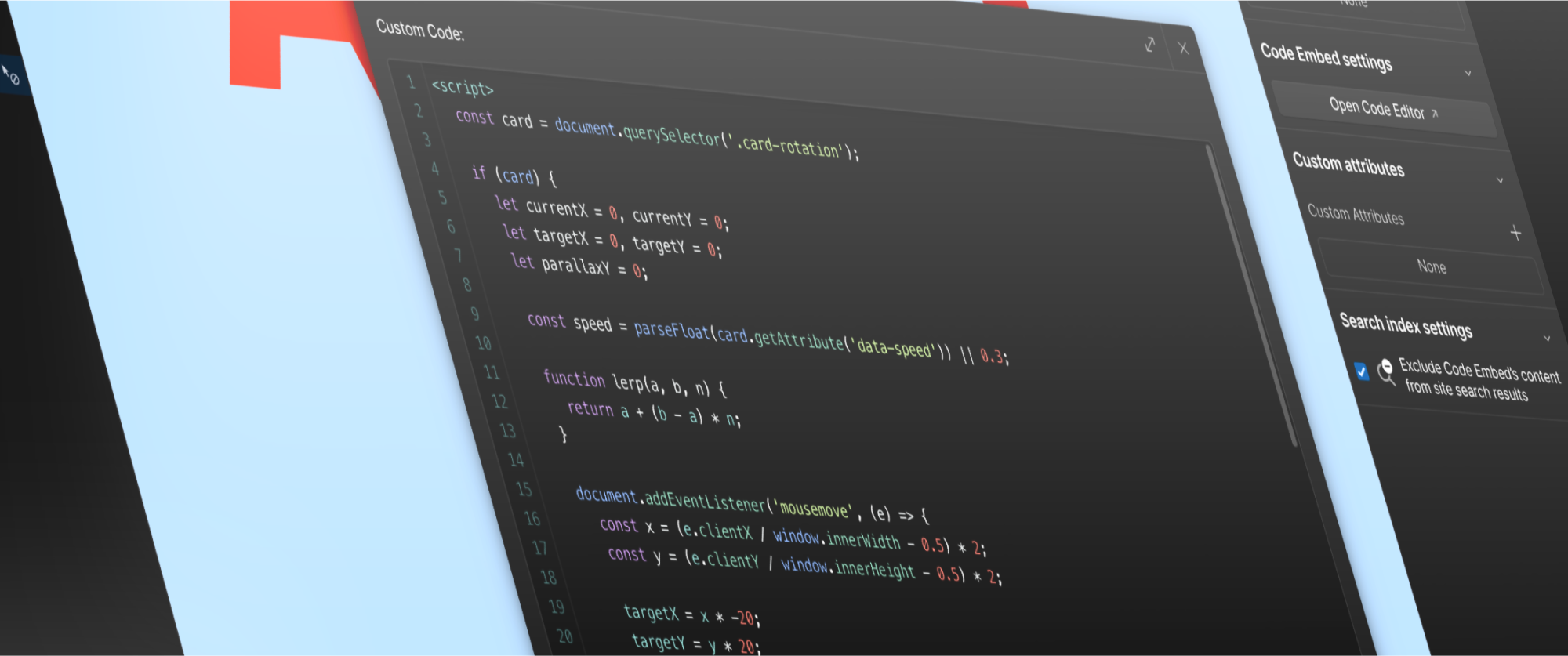The image size is (1568, 656).
Task: Click the 'window.innerWidth' code text
Action: [837, 540]
